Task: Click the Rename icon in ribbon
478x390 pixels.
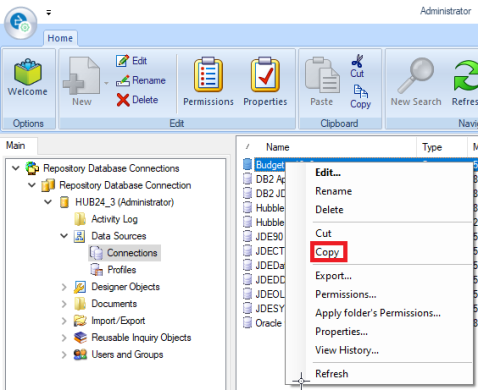Action: [123, 80]
